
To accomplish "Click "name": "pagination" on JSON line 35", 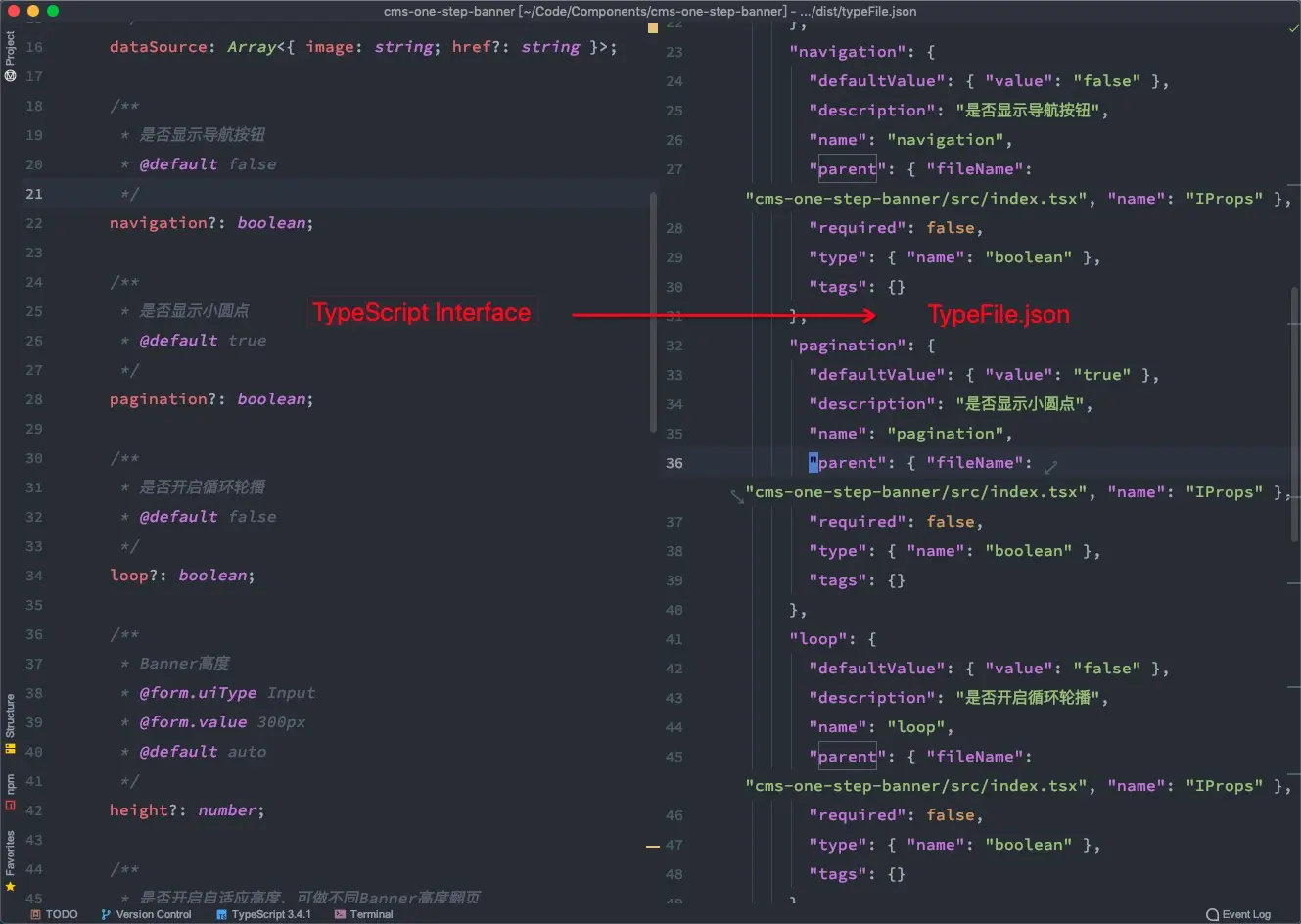I will [910, 434].
